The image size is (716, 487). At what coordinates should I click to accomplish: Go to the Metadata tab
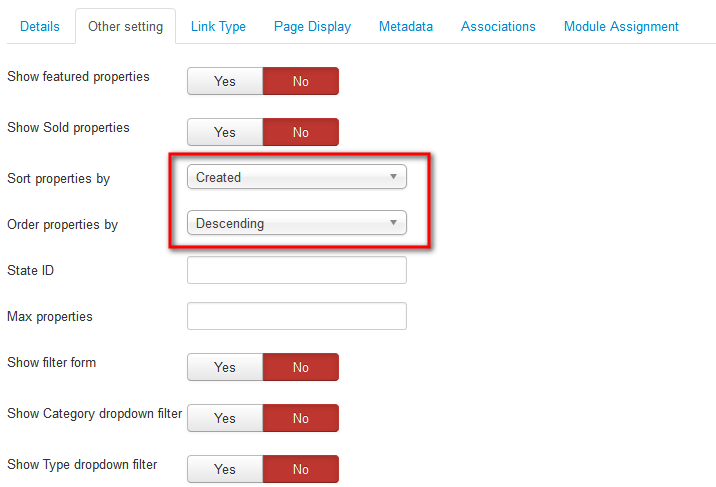(405, 26)
